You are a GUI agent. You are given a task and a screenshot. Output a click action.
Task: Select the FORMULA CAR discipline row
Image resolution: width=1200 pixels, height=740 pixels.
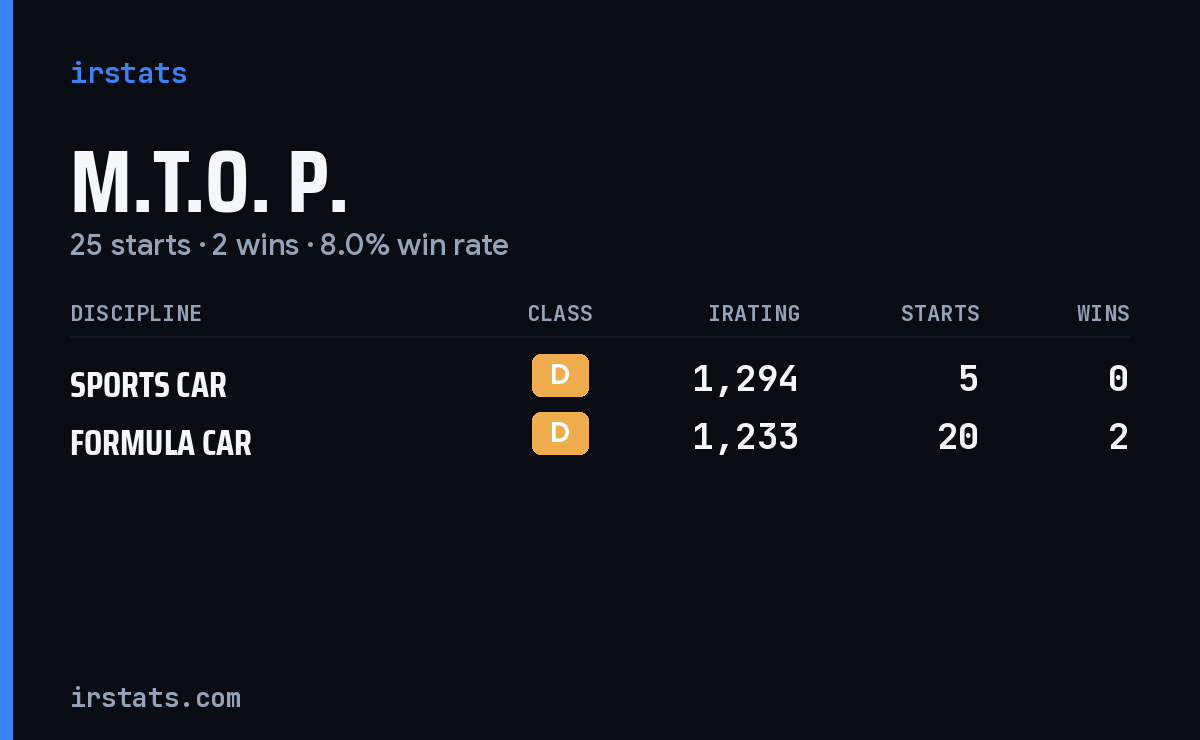[x=600, y=438]
